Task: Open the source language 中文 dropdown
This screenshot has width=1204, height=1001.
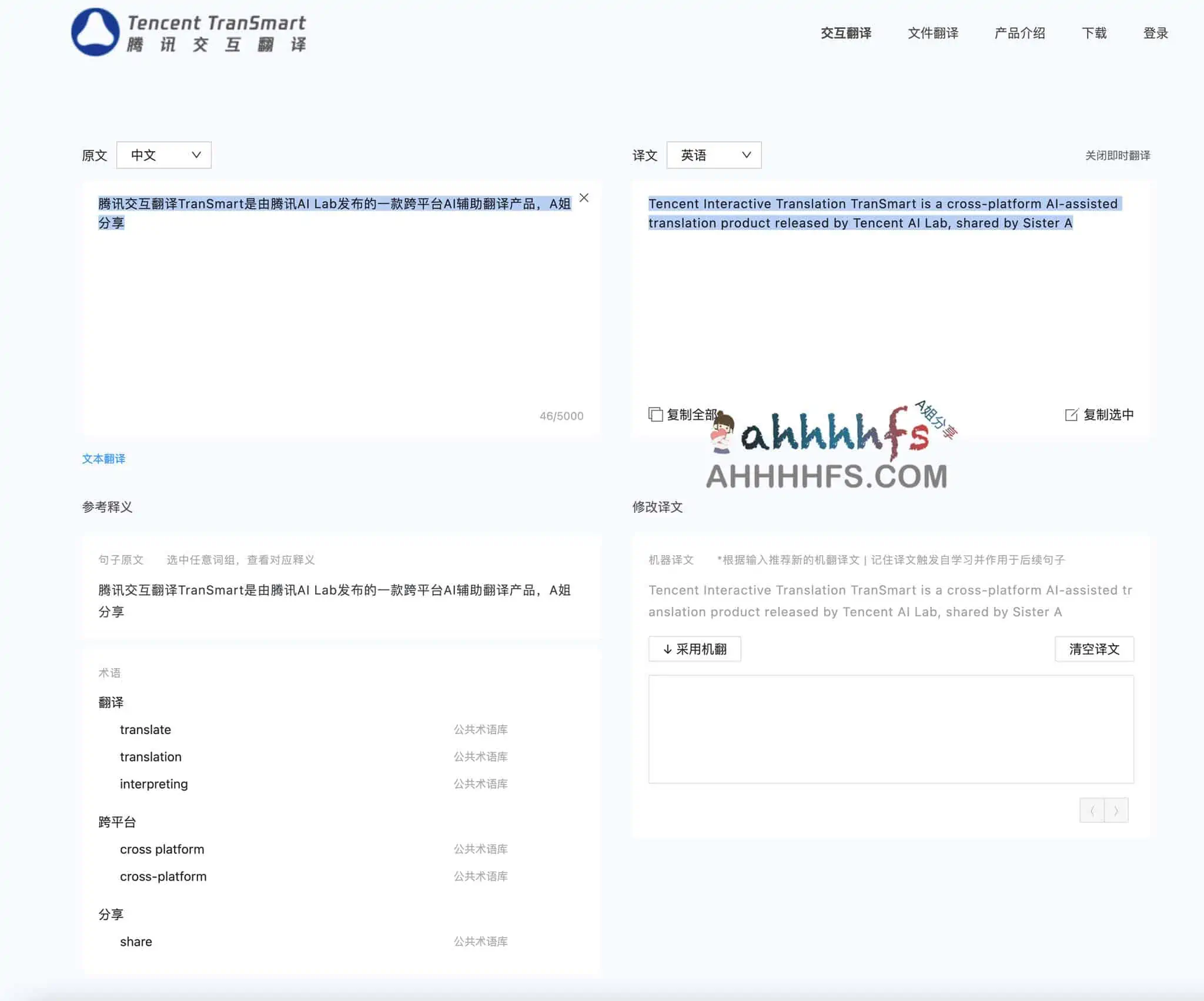Action: [x=163, y=155]
